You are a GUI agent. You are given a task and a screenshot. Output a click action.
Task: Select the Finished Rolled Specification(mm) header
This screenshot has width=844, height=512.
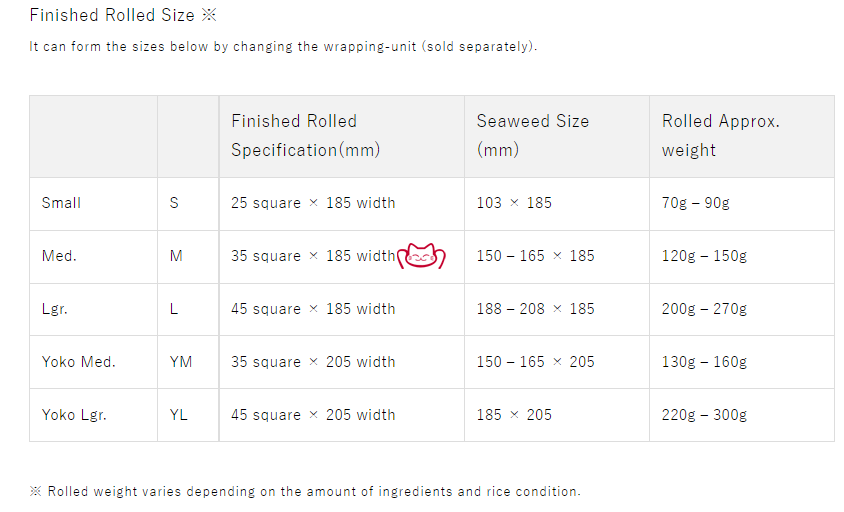click(x=305, y=135)
